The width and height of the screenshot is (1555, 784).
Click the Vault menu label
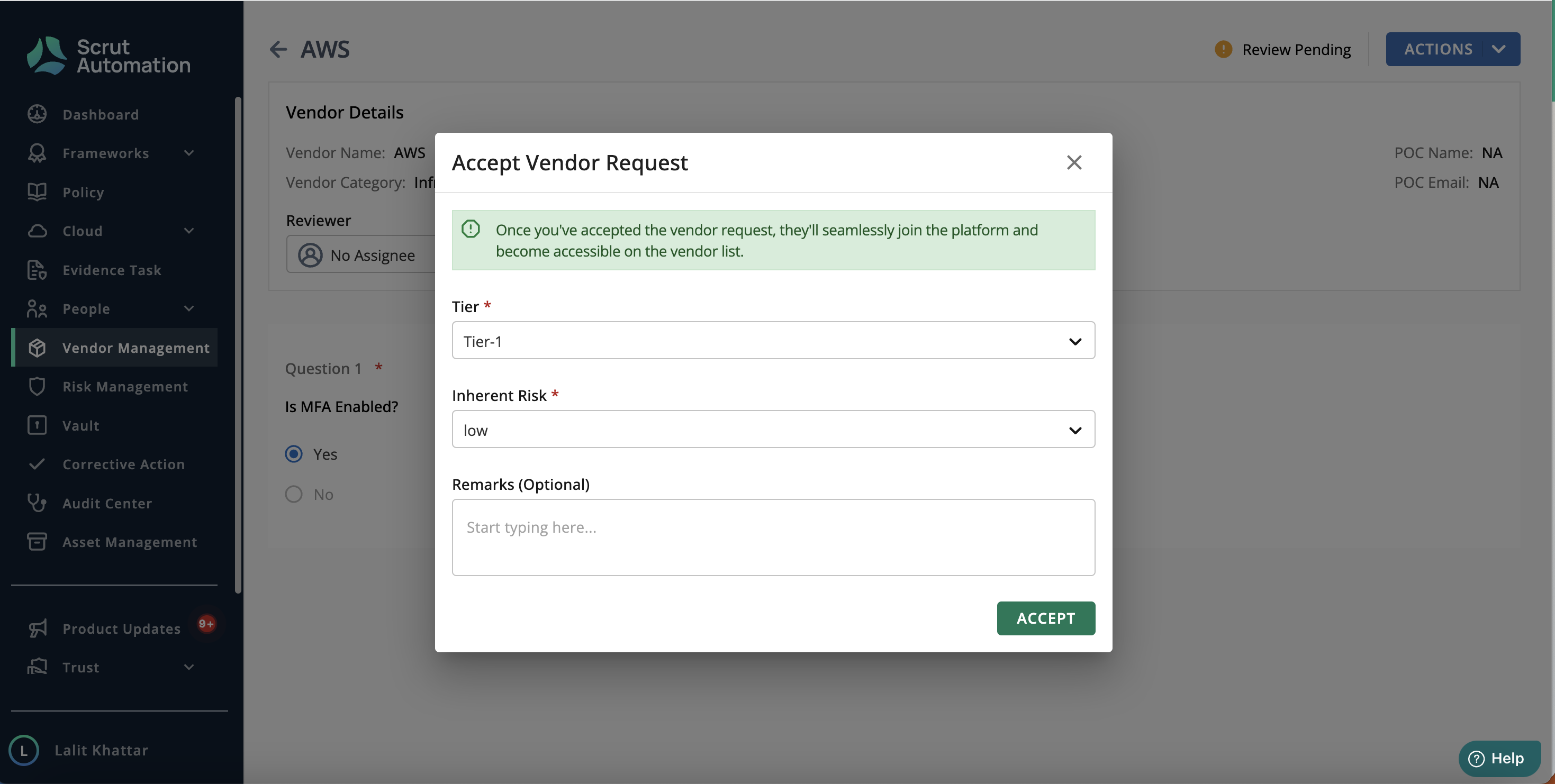tap(81, 425)
